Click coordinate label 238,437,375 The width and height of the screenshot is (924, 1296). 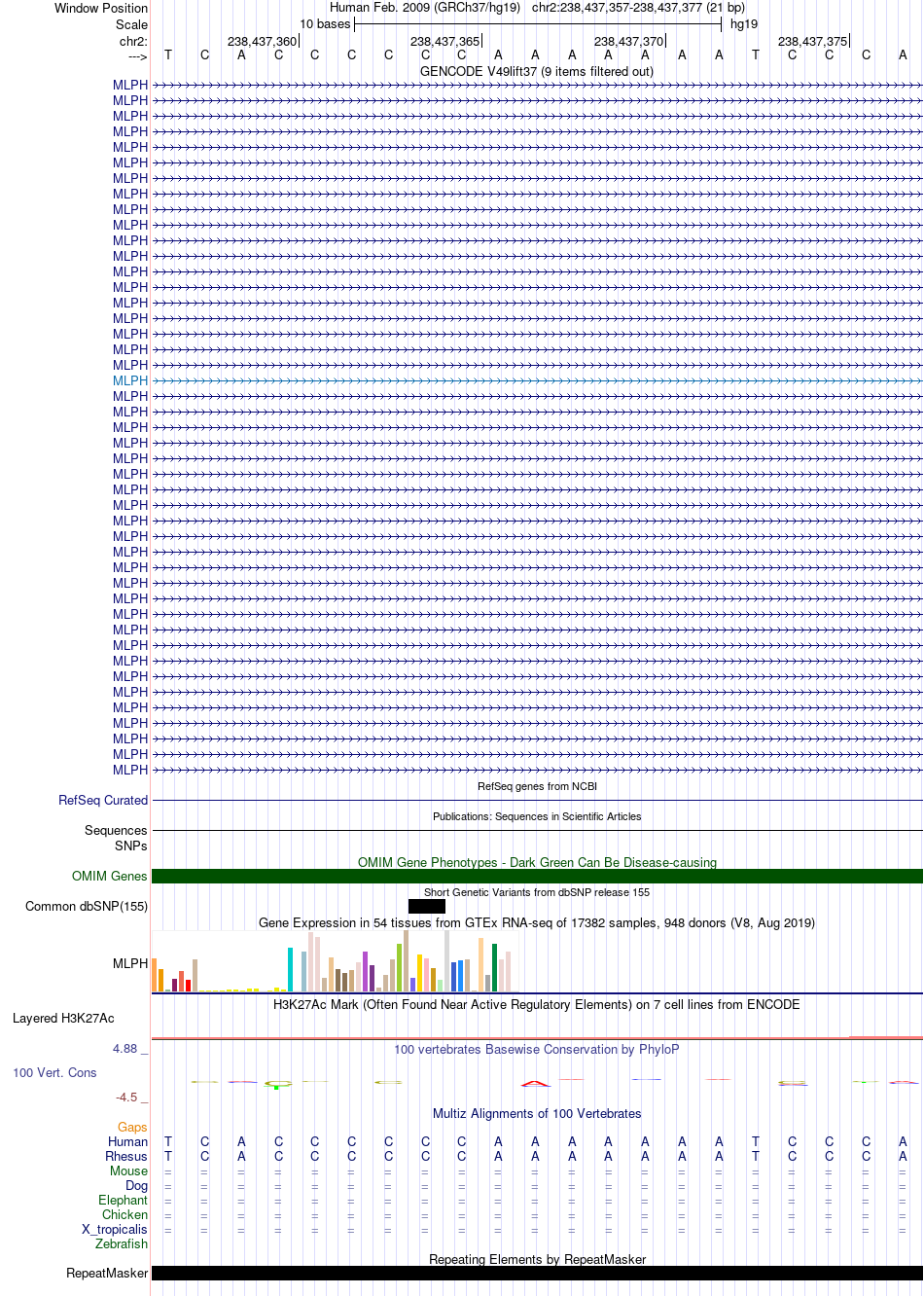812,42
